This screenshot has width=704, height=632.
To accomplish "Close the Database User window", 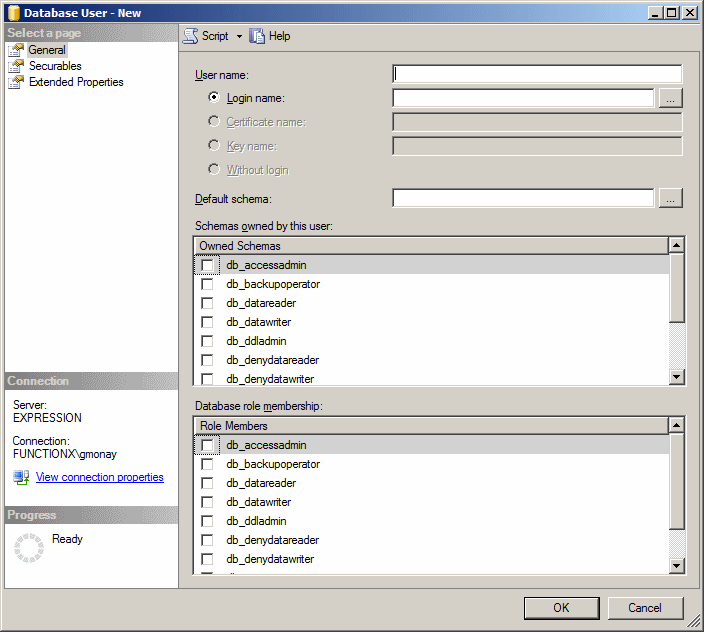I will [689, 13].
